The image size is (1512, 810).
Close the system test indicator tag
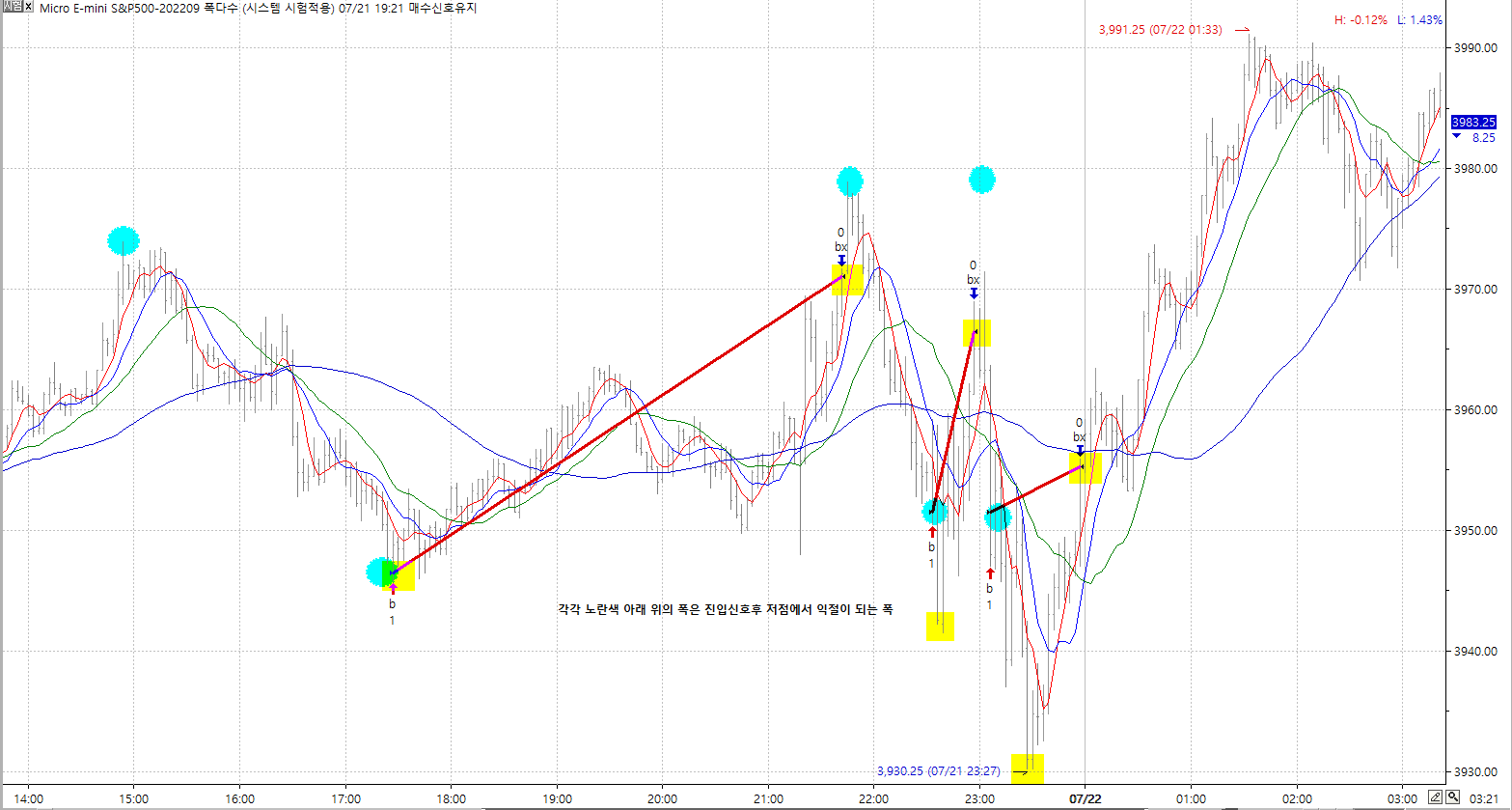28,8
